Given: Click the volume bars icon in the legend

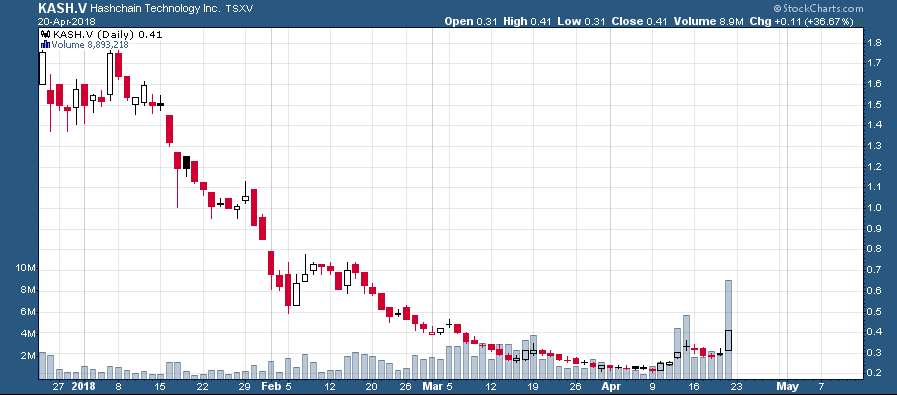Looking at the screenshot, I should pyautogui.click(x=45, y=45).
